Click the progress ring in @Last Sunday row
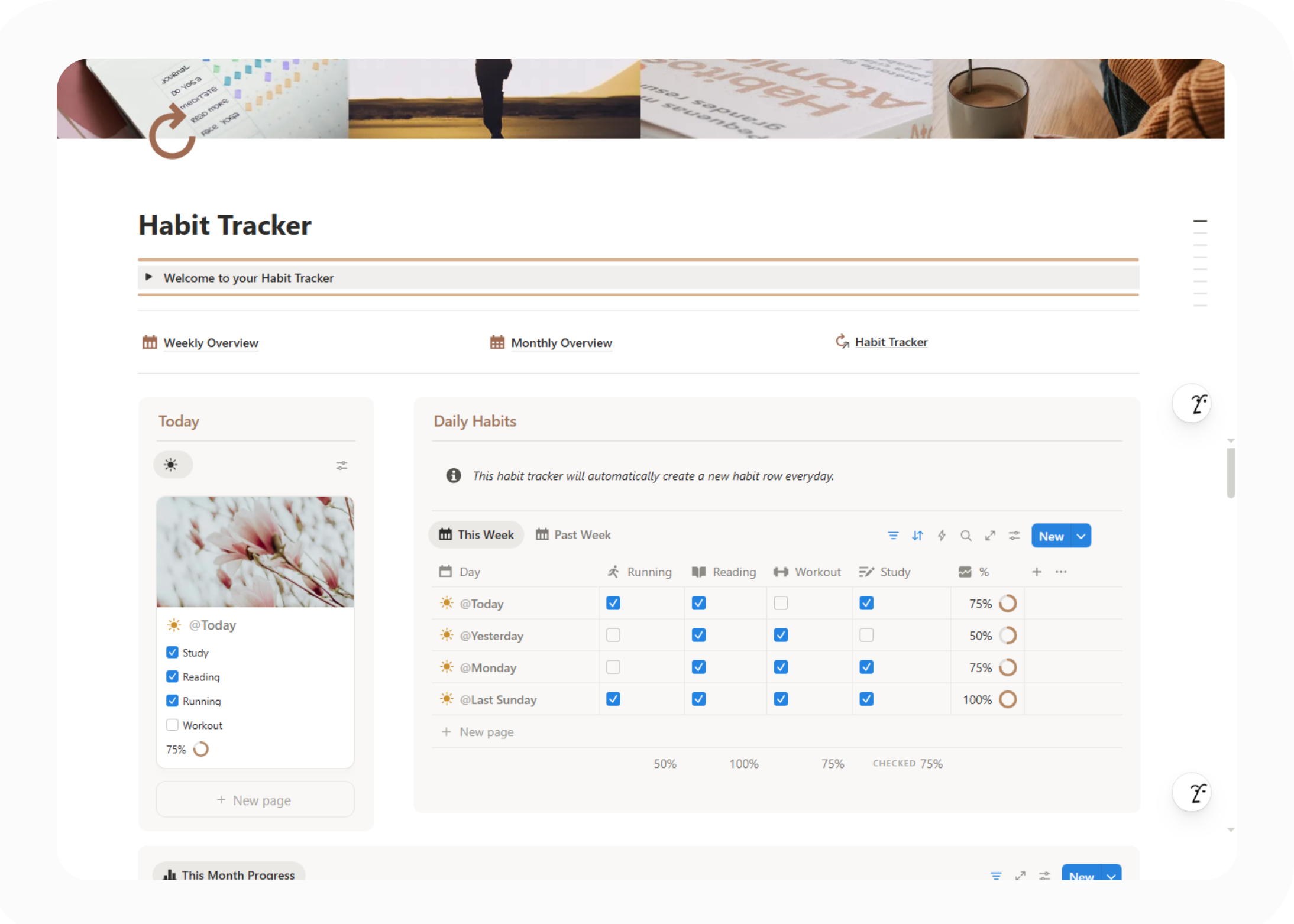The width and height of the screenshot is (1294, 924). (1008, 699)
